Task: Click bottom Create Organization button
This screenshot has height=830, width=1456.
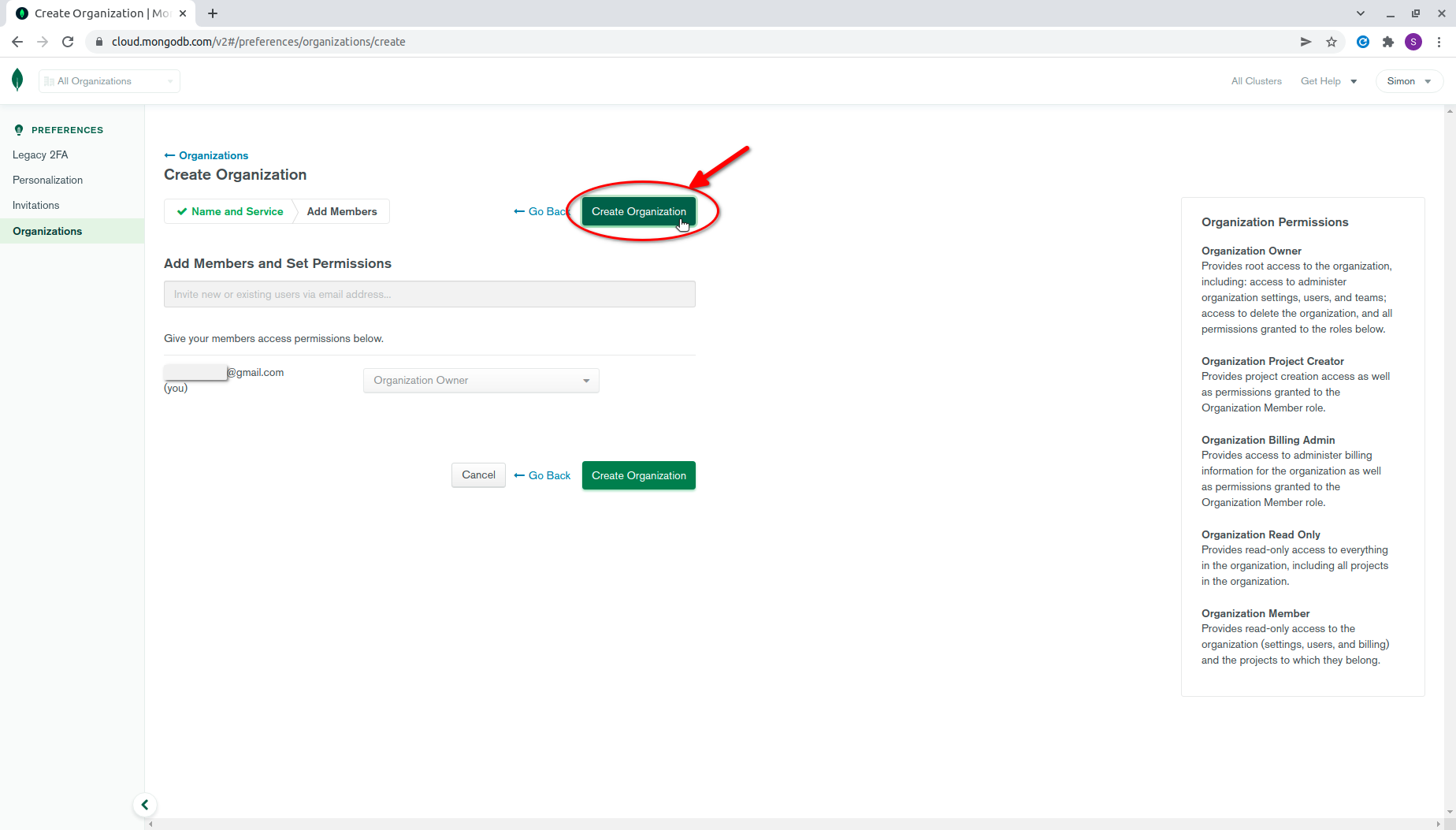Action: tap(639, 475)
